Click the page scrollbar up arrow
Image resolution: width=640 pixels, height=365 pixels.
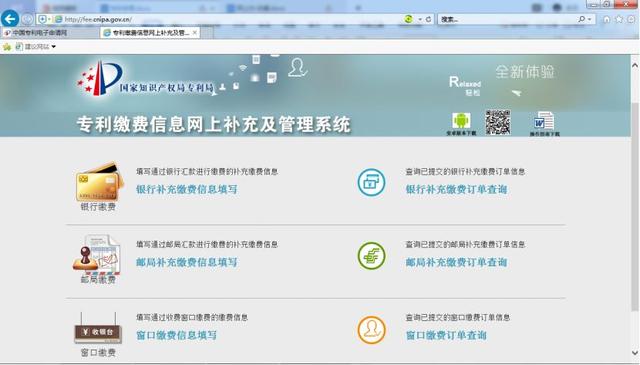(635, 65)
